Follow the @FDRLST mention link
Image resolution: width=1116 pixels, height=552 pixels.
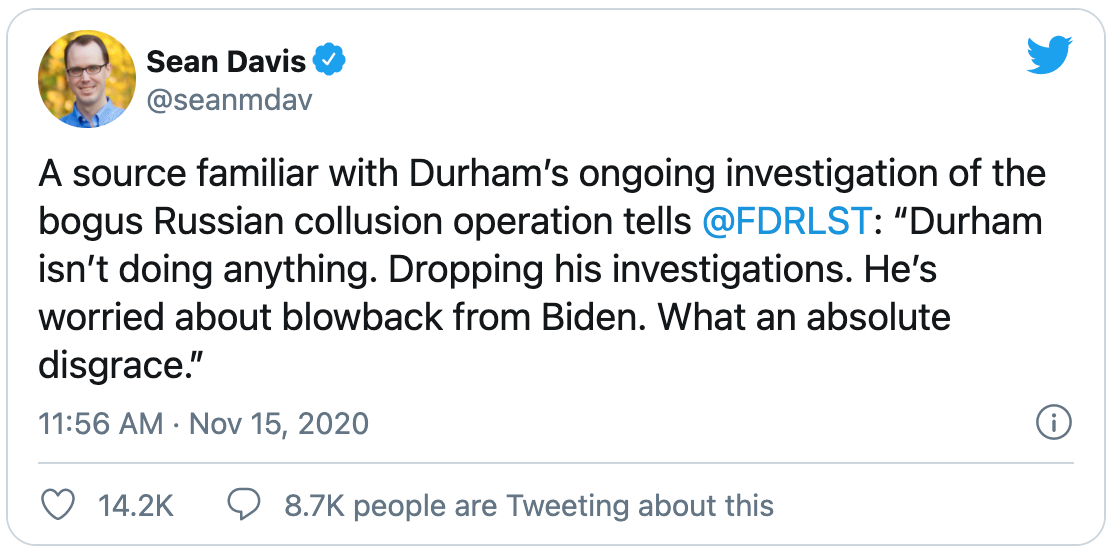(x=786, y=222)
